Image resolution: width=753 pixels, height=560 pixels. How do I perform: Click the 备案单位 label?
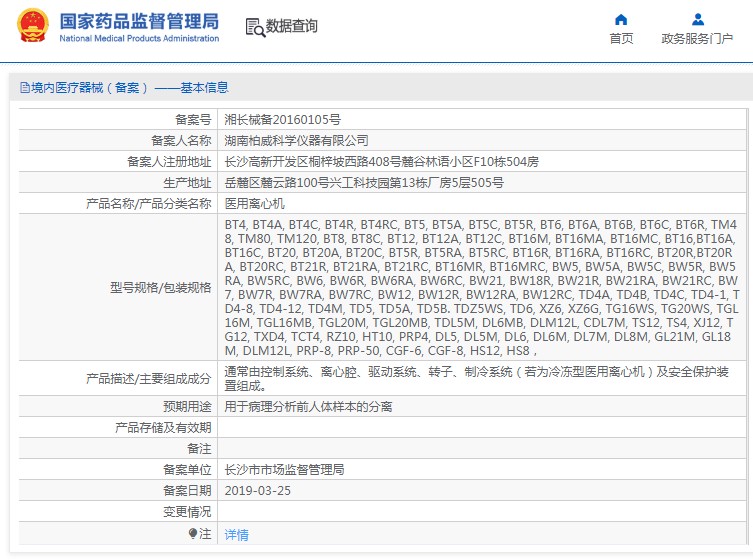tap(187, 470)
